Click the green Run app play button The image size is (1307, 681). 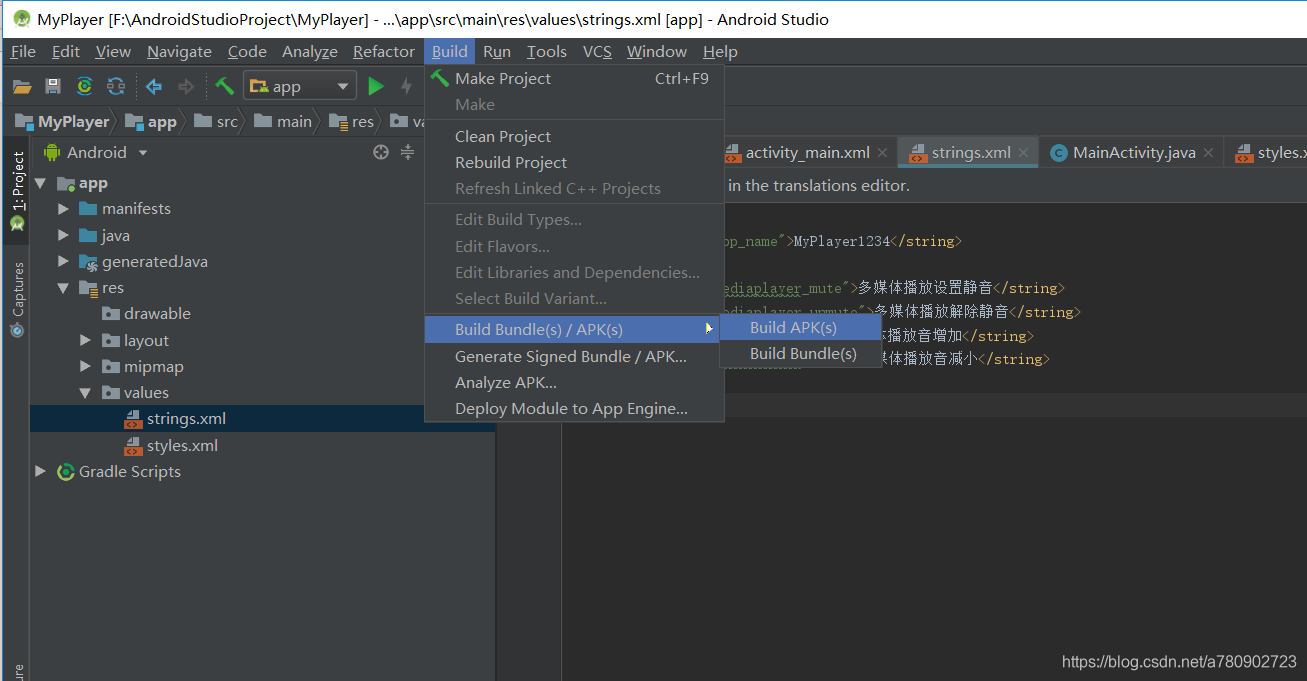[376, 87]
